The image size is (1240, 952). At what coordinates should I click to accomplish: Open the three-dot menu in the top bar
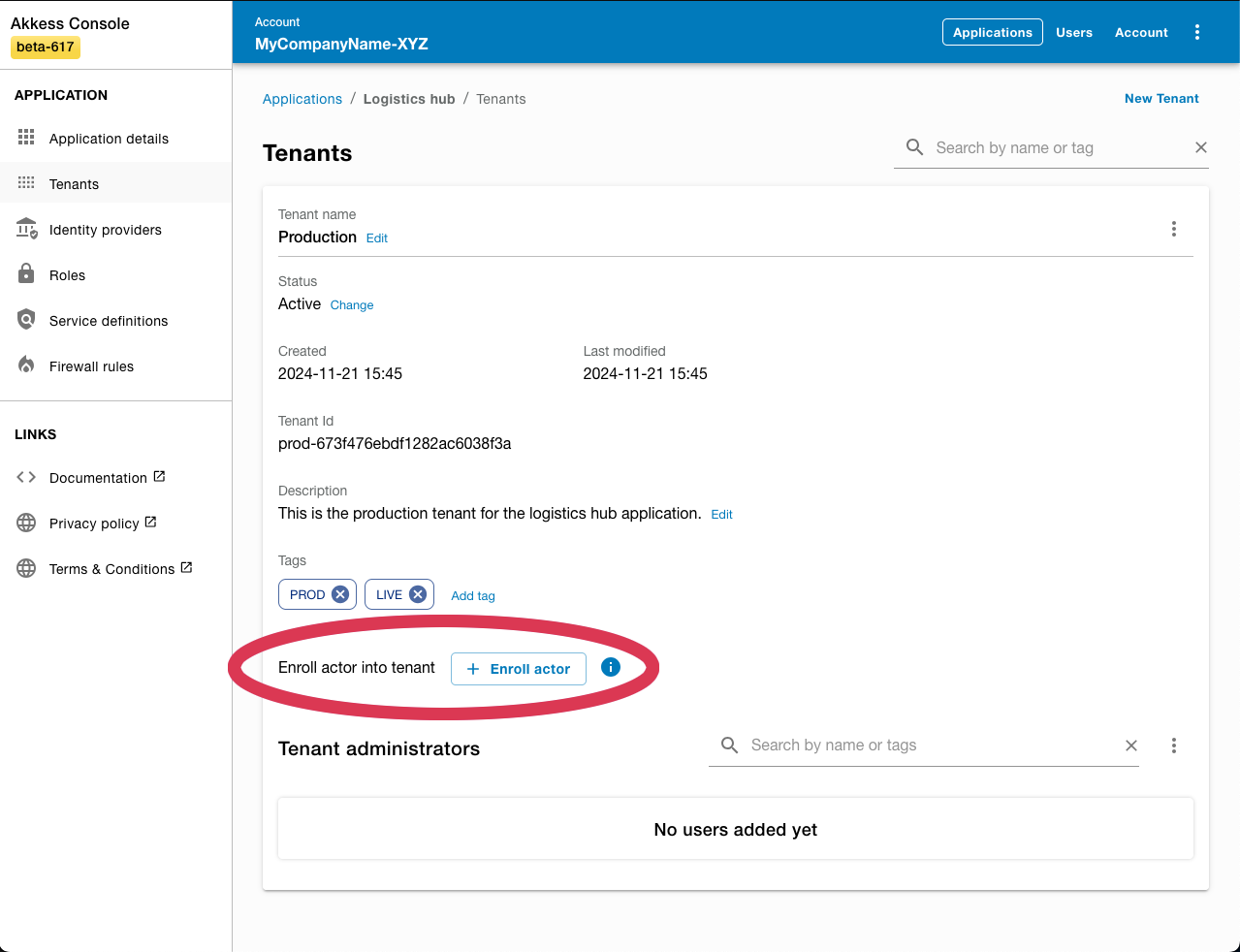point(1197,32)
